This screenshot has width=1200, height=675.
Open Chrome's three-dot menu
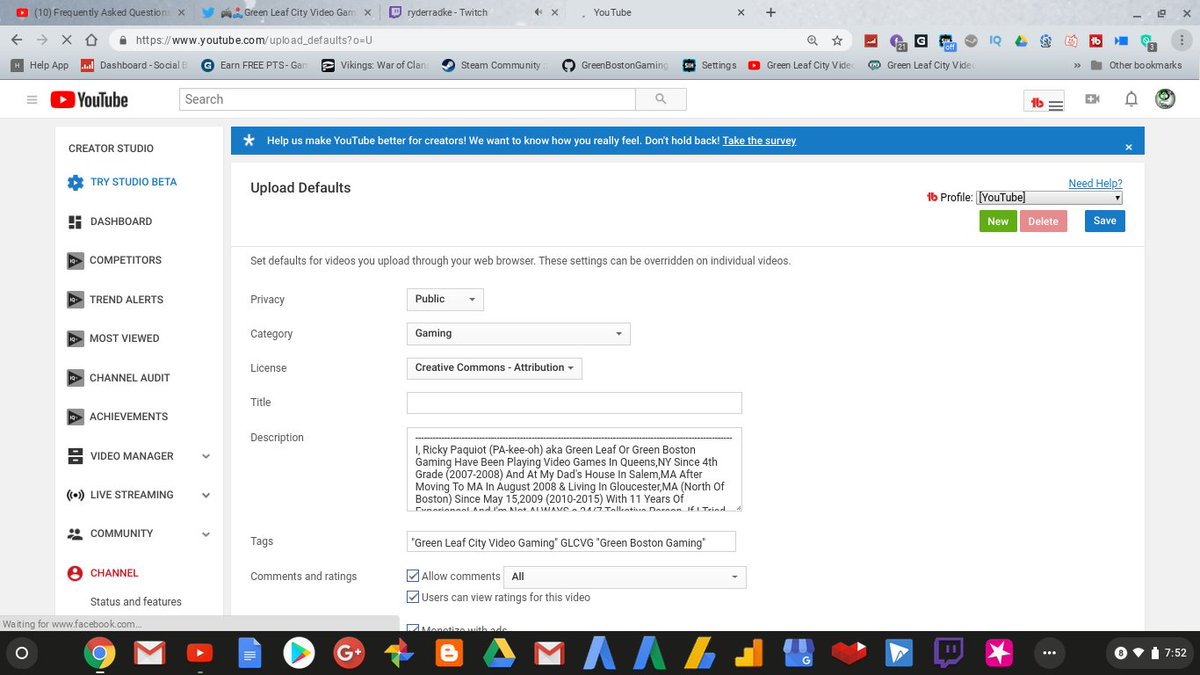1181,40
